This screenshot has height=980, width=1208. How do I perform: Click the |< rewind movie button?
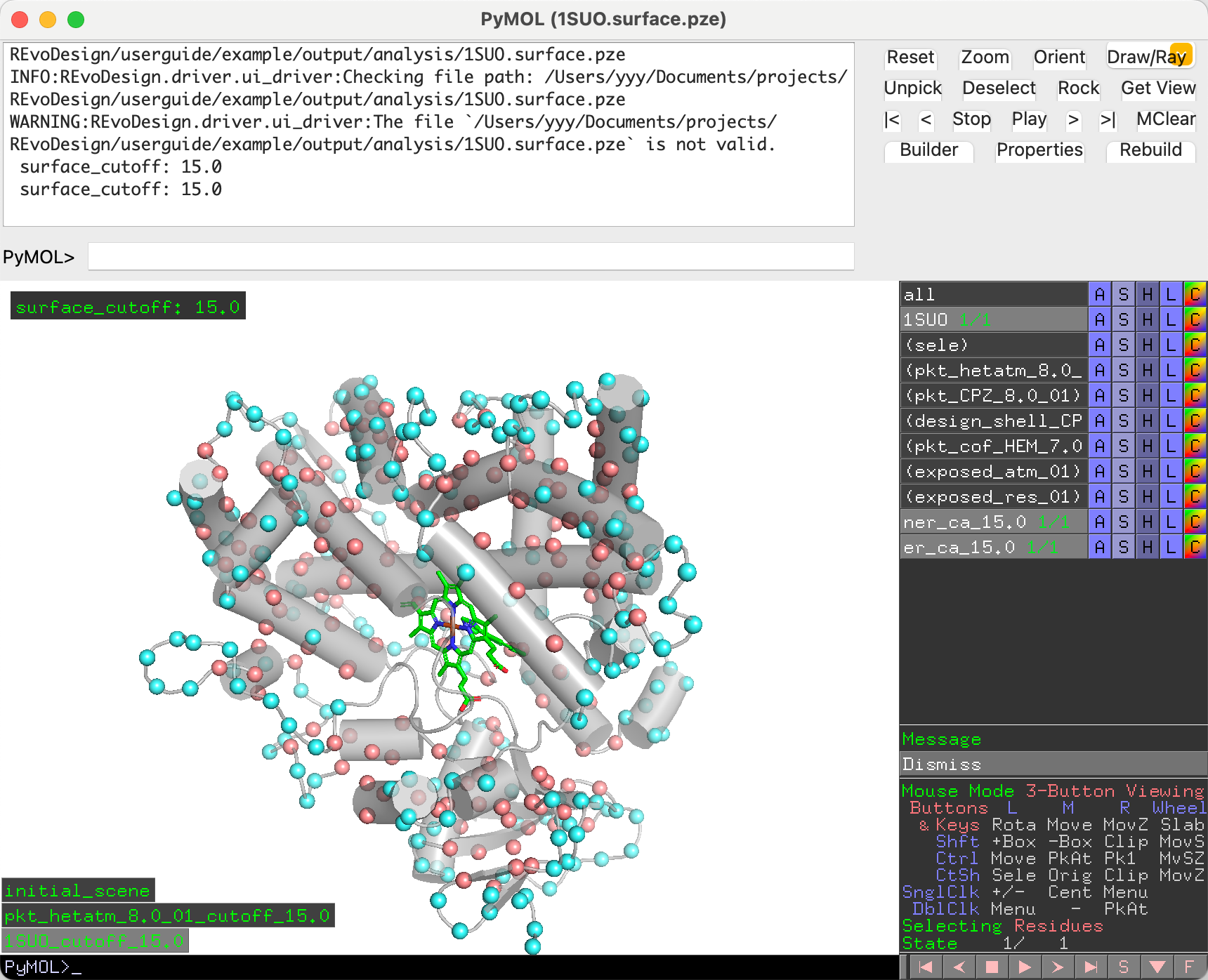tap(892, 119)
